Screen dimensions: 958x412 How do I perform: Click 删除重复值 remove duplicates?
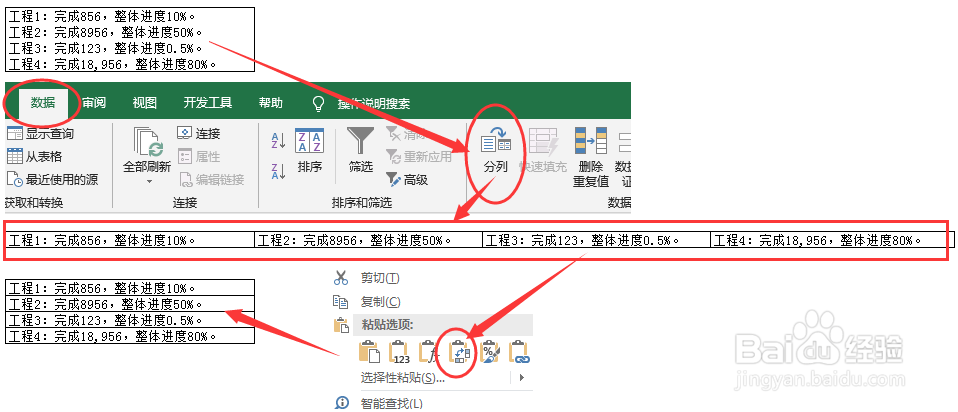(591, 158)
